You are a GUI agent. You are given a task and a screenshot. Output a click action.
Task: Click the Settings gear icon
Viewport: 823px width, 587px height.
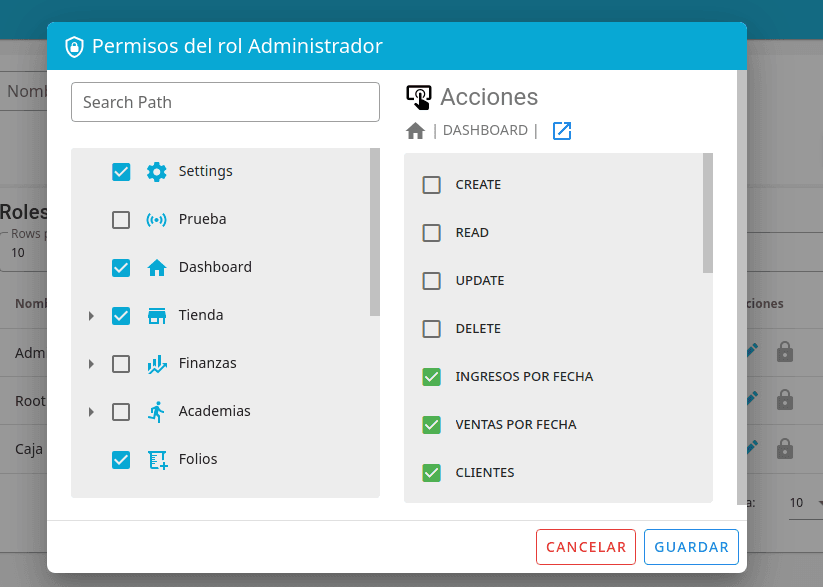point(156,172)
